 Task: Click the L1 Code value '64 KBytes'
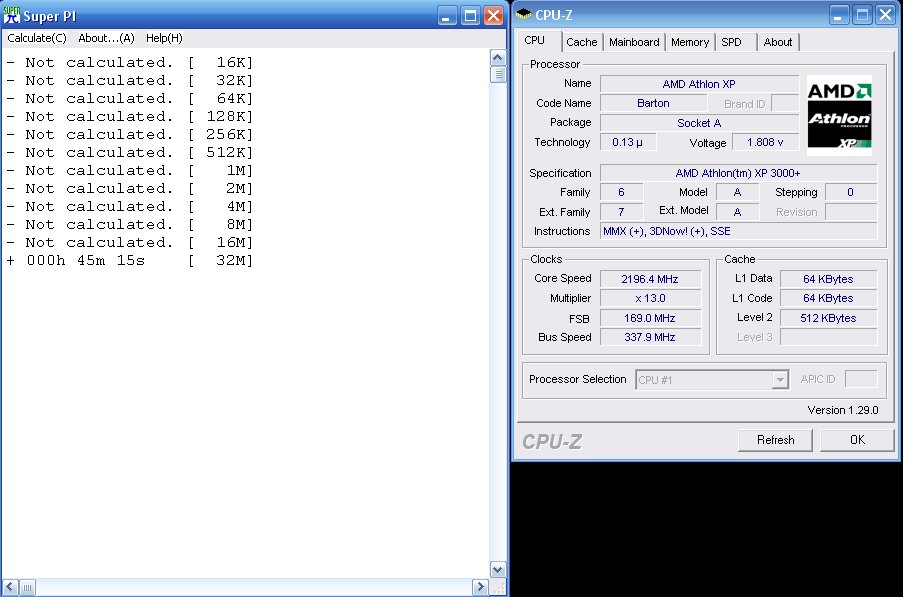pos(828,298)
